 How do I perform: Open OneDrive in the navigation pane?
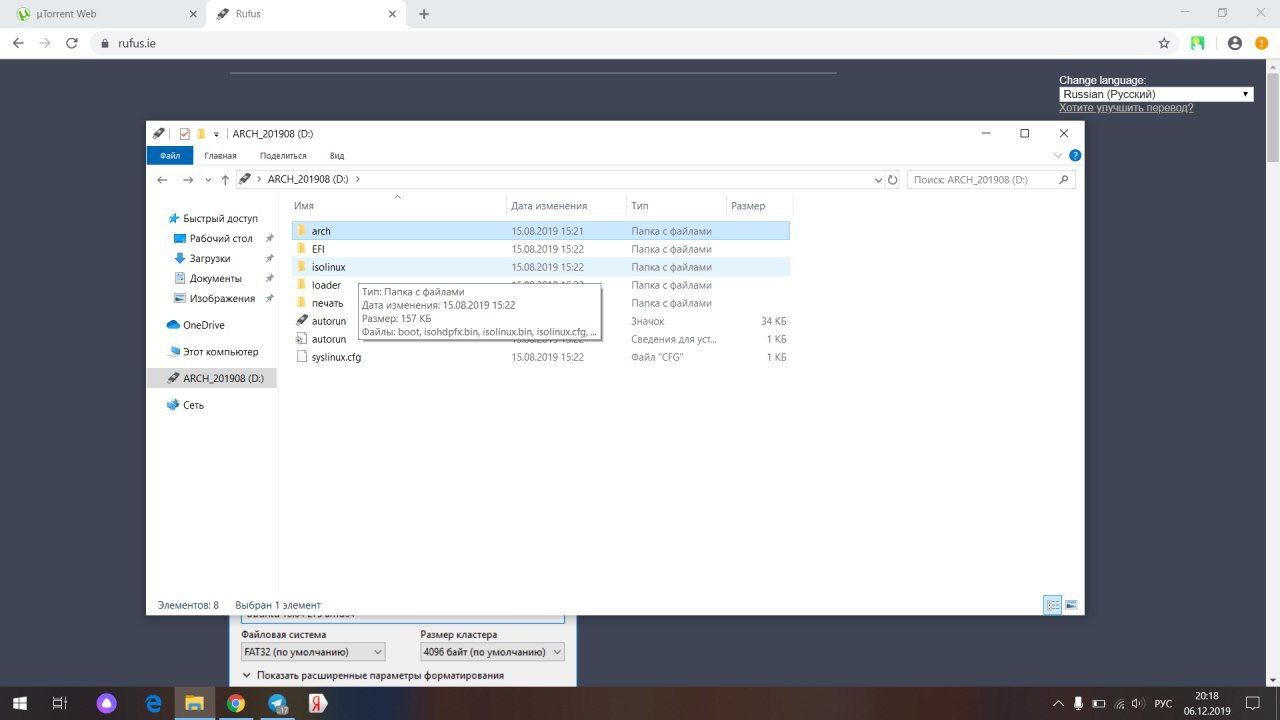click(203, 325)
